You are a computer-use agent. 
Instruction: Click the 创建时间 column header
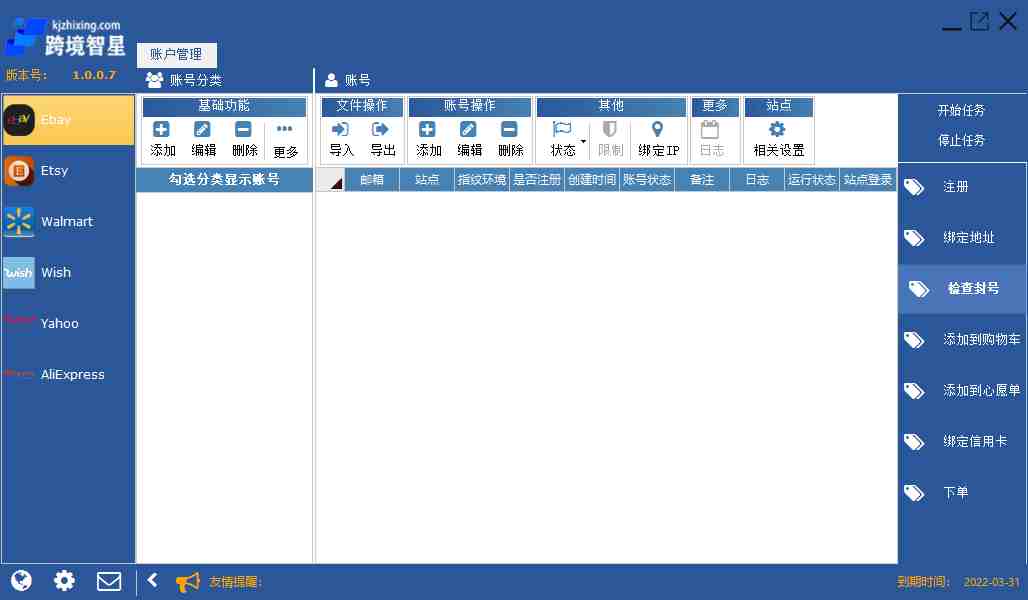(x=592, y=180)
